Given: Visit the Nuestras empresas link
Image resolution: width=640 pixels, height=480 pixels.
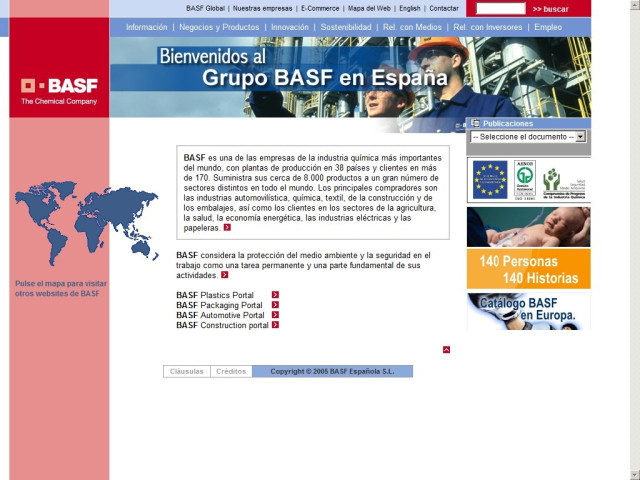Looking at the screenshot, I should tap(262, 8).
